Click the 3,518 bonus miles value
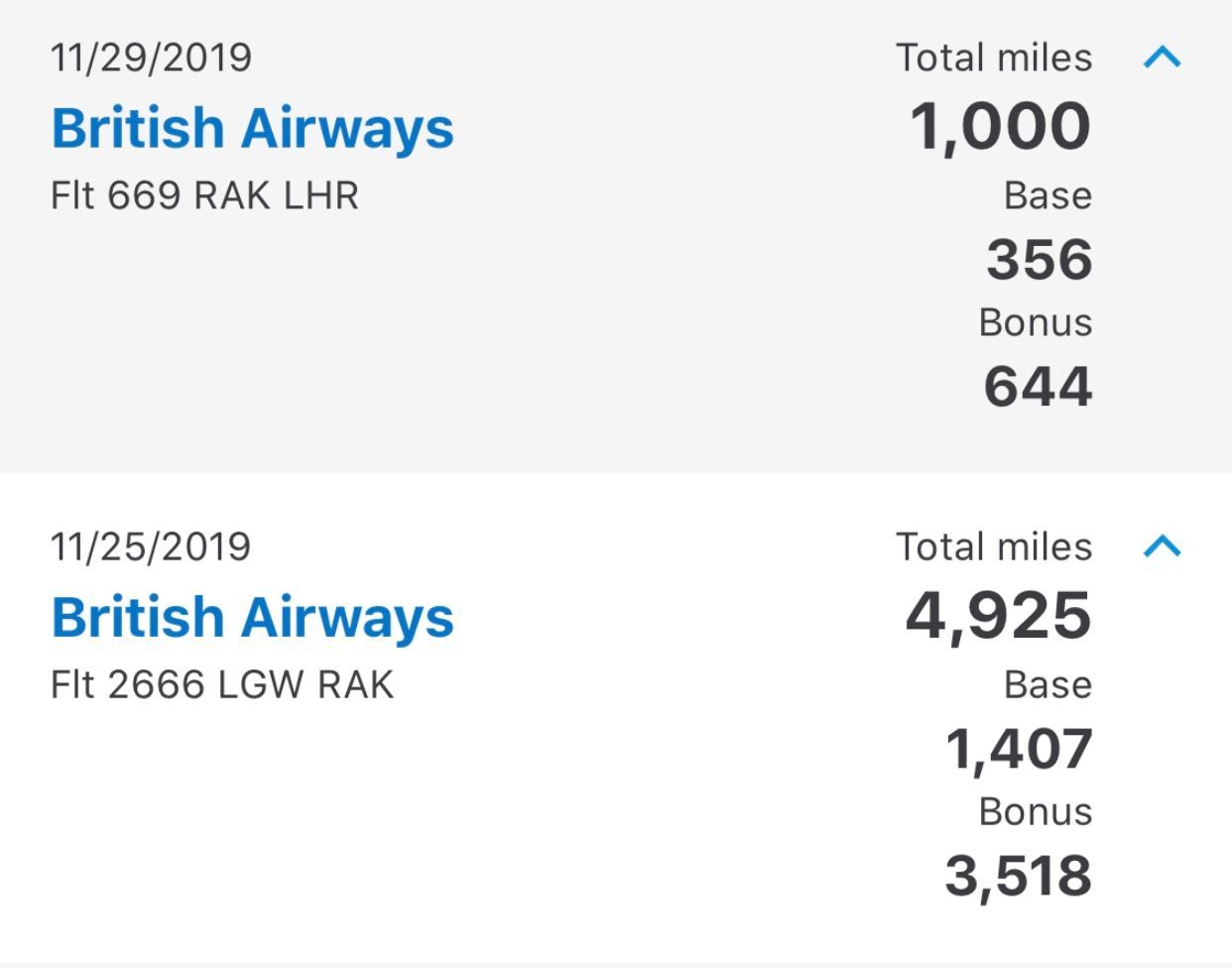The image size is (1232, 968). click(x=1019, y=876)
